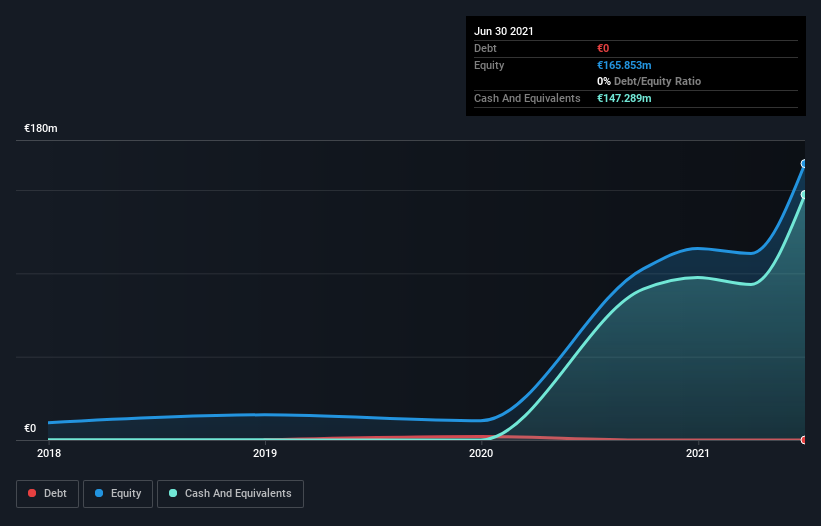Toggle the Cash And Equivalents legend button

pos(230,494)
